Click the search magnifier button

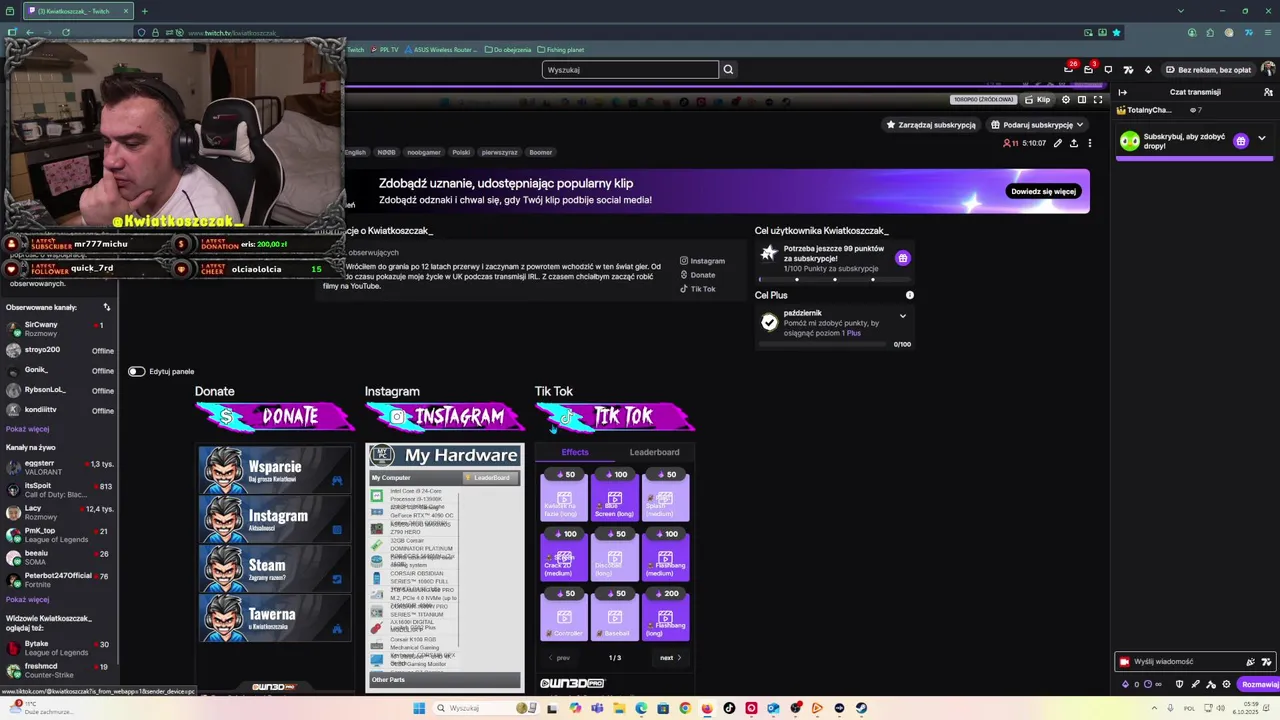tap(728, 69)
